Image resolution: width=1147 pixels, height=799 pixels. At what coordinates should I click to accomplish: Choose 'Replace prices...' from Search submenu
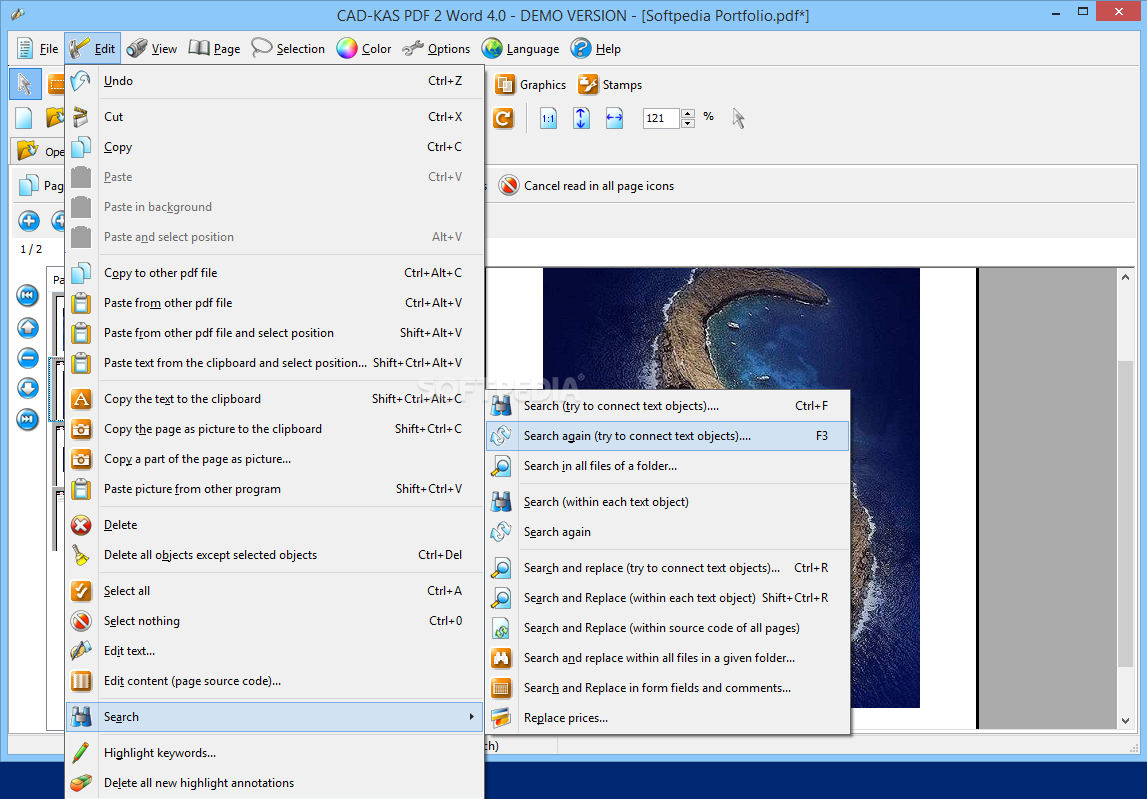click(x=565, y=718)
